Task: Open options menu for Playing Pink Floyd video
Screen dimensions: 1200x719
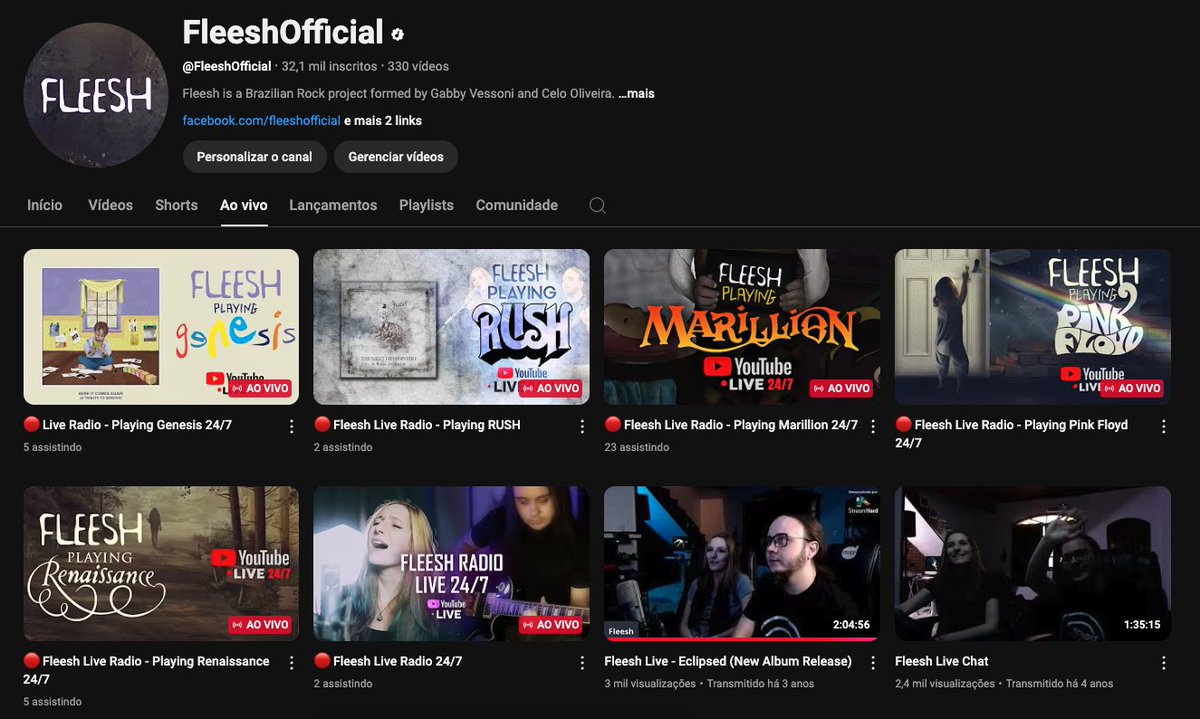Action: (1163, 426)
